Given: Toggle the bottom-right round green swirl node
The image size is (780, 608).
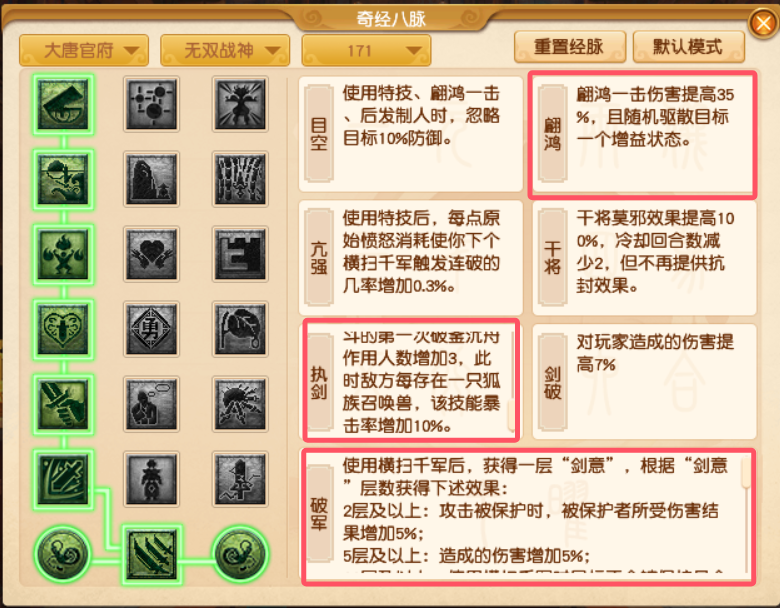Looking at the screenshot, I should point(241,554).
